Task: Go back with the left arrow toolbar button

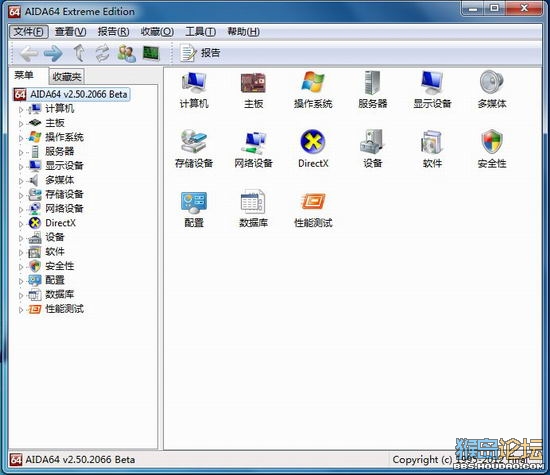Action: coord(29,53)
